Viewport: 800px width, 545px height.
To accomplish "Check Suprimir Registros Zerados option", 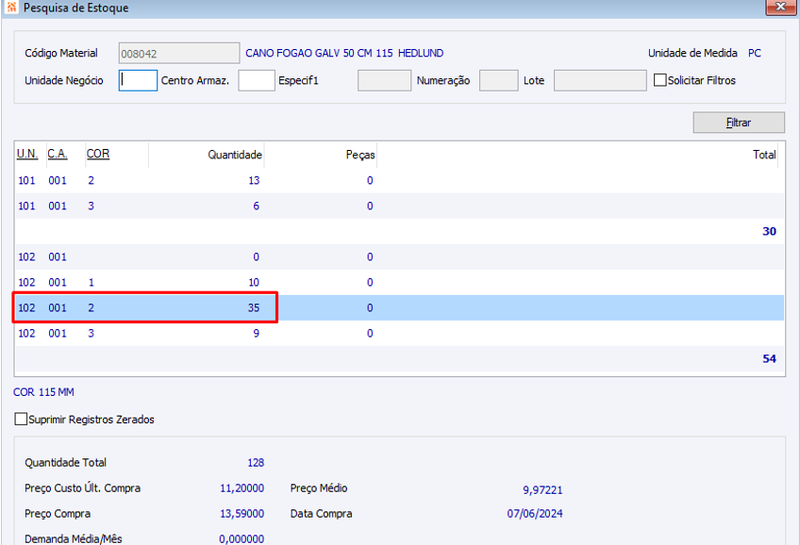I will tap(21, 419).
